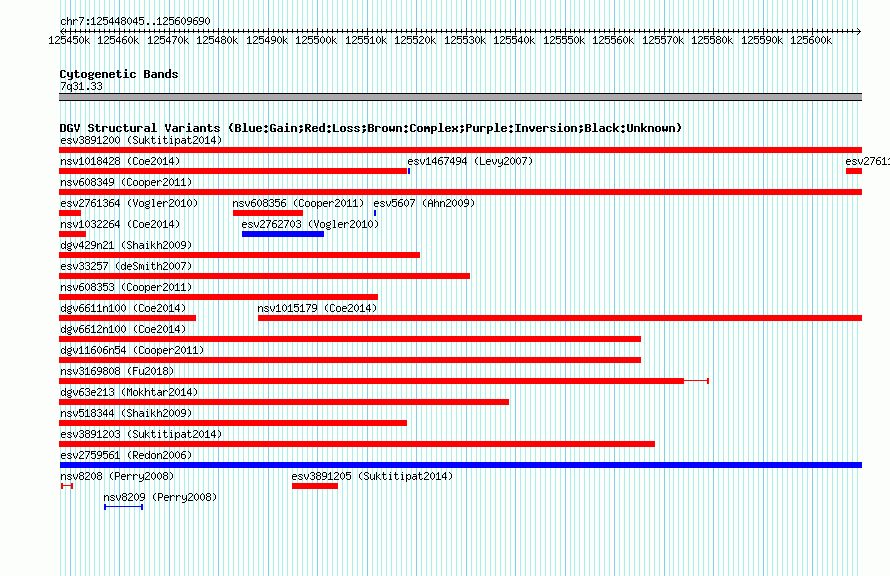Click the nsv3169808 (Fu2018) label
The height and width of the screenshot is (576, 890).
click(117, 371)
